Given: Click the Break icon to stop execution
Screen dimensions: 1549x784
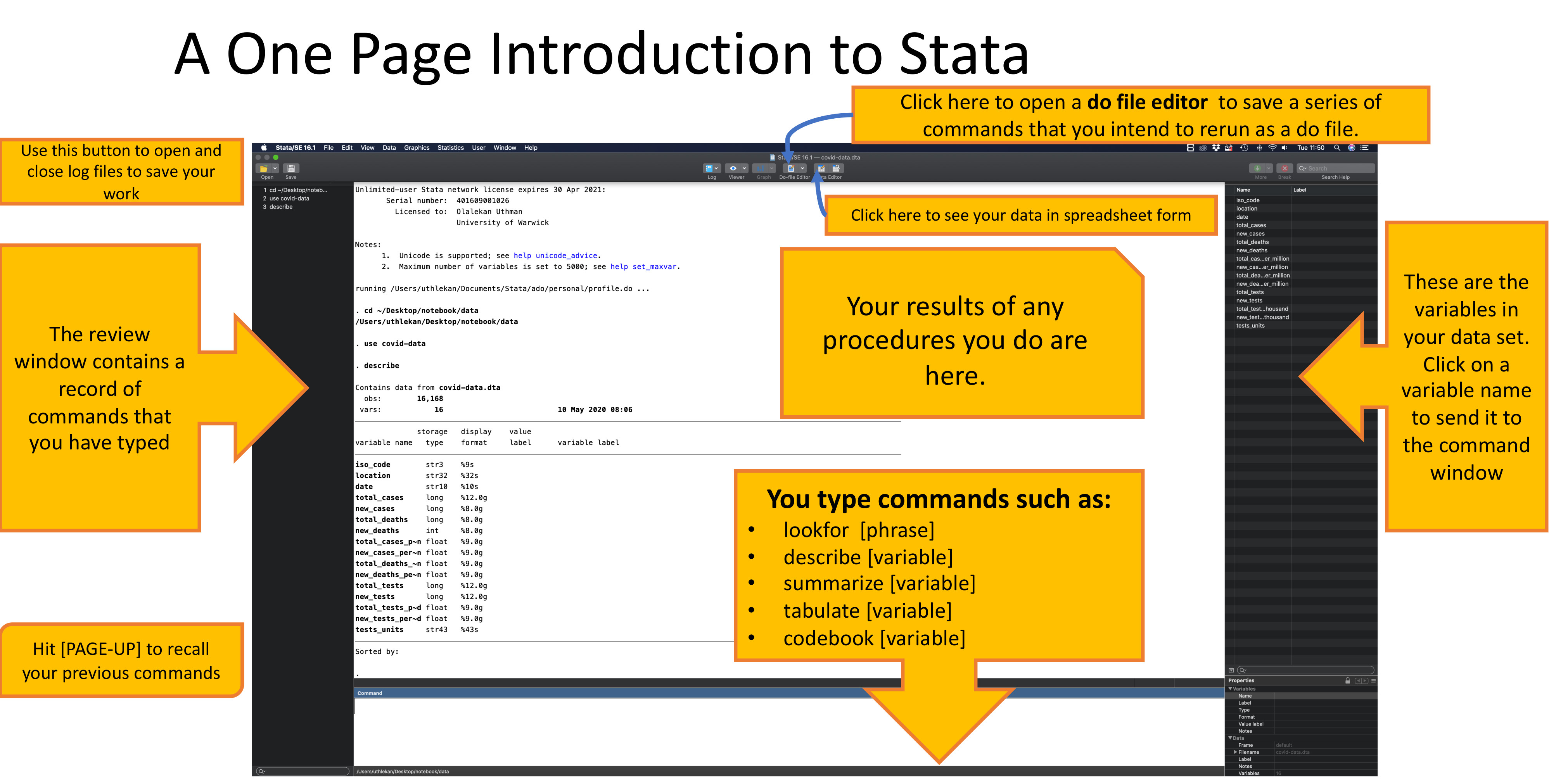Looking at the screenshot, I should coord(1285,169).
